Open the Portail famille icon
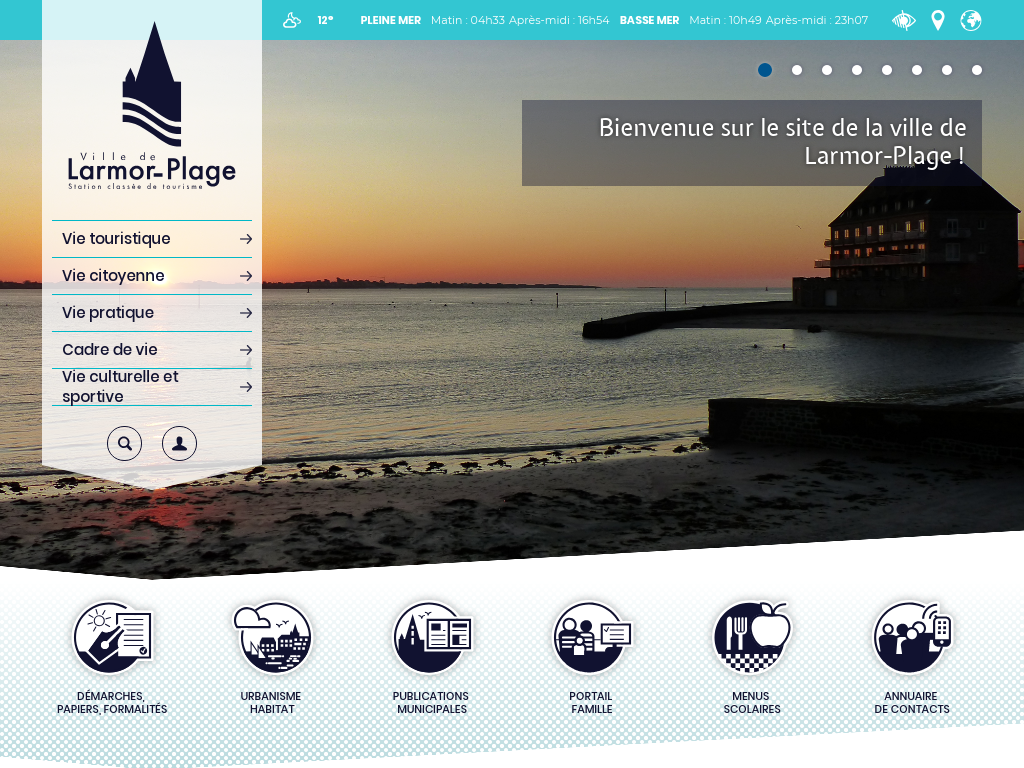 point(592,637)
